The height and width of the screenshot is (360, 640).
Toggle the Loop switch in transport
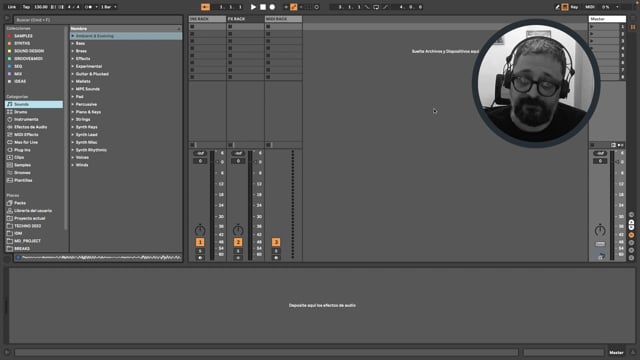[x=376, y=7]
